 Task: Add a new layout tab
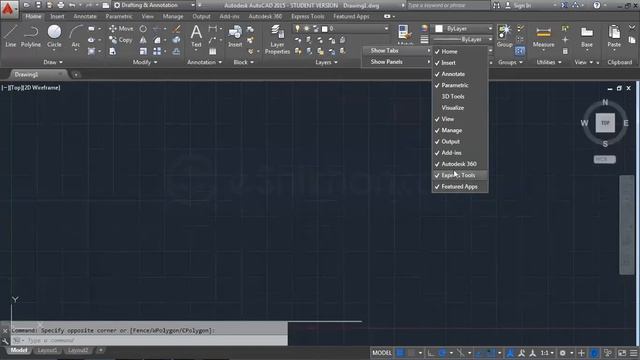[x=100, y=350]
